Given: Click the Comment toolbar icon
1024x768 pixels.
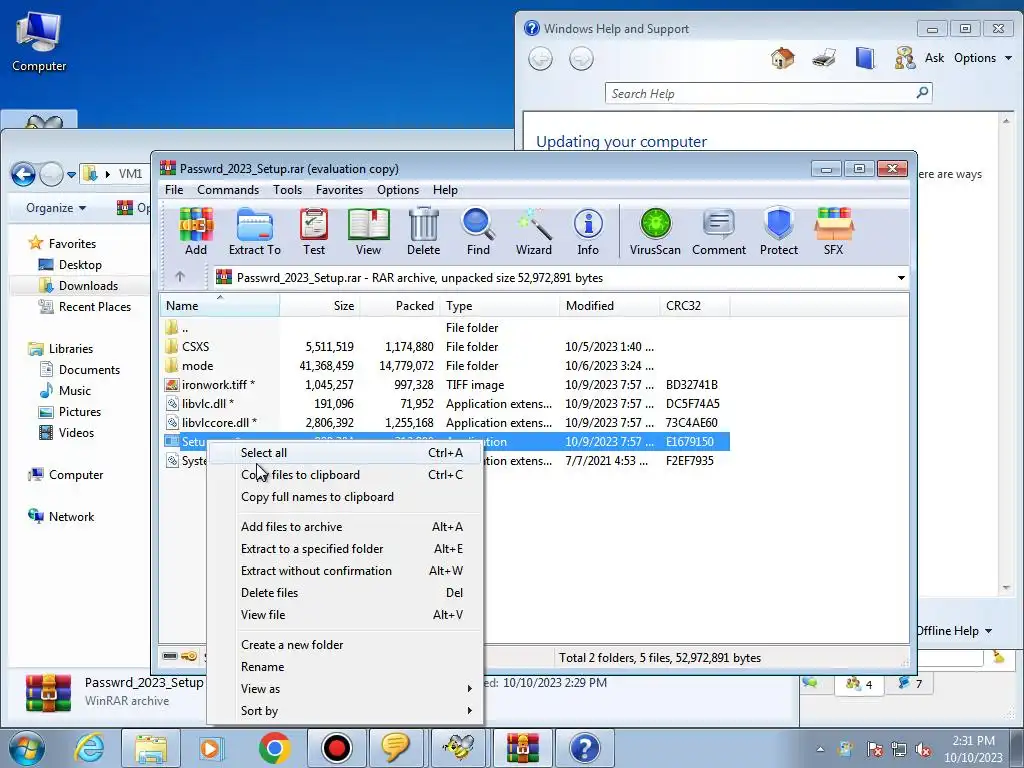Looking at the screenshot, I should (719, 231).
